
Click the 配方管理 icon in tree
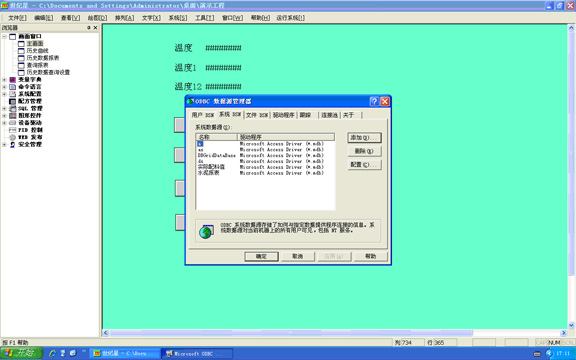(12, 101)
